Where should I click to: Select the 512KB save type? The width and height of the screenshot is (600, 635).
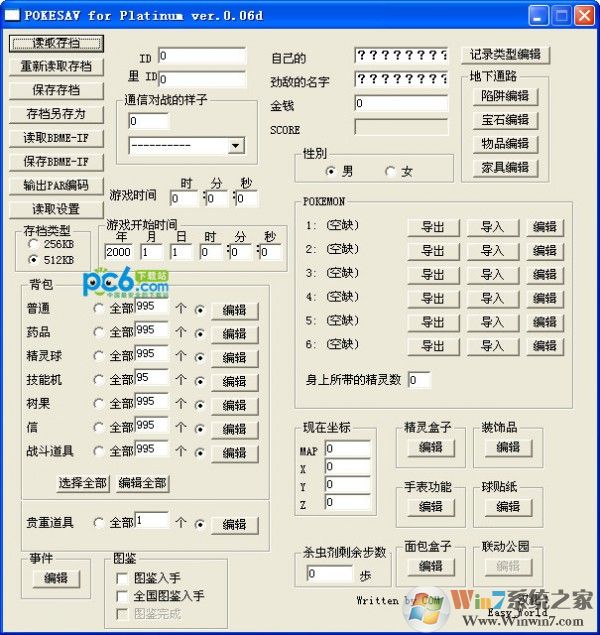point(34,260)
